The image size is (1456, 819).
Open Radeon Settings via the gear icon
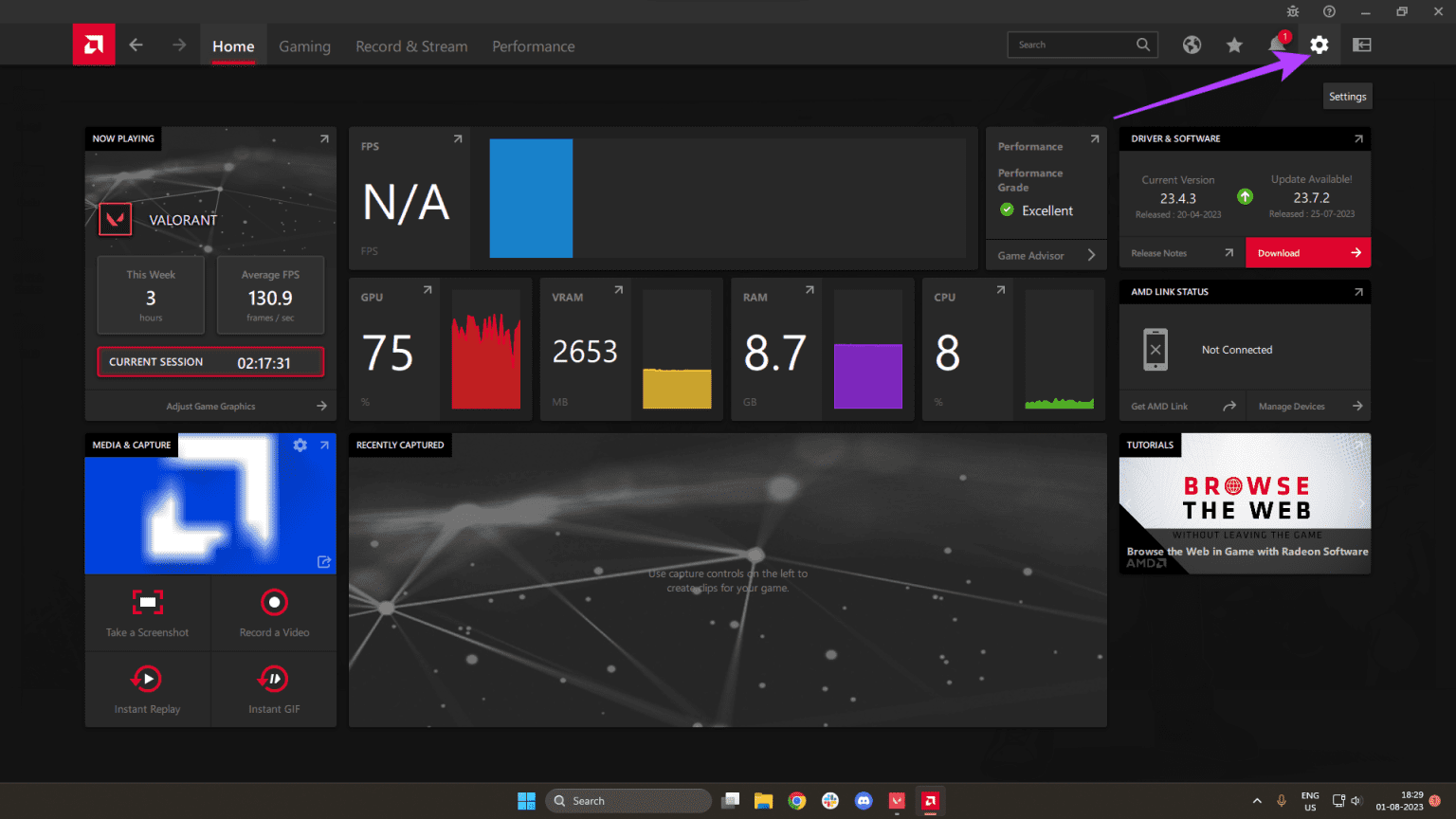[1319, 45]
